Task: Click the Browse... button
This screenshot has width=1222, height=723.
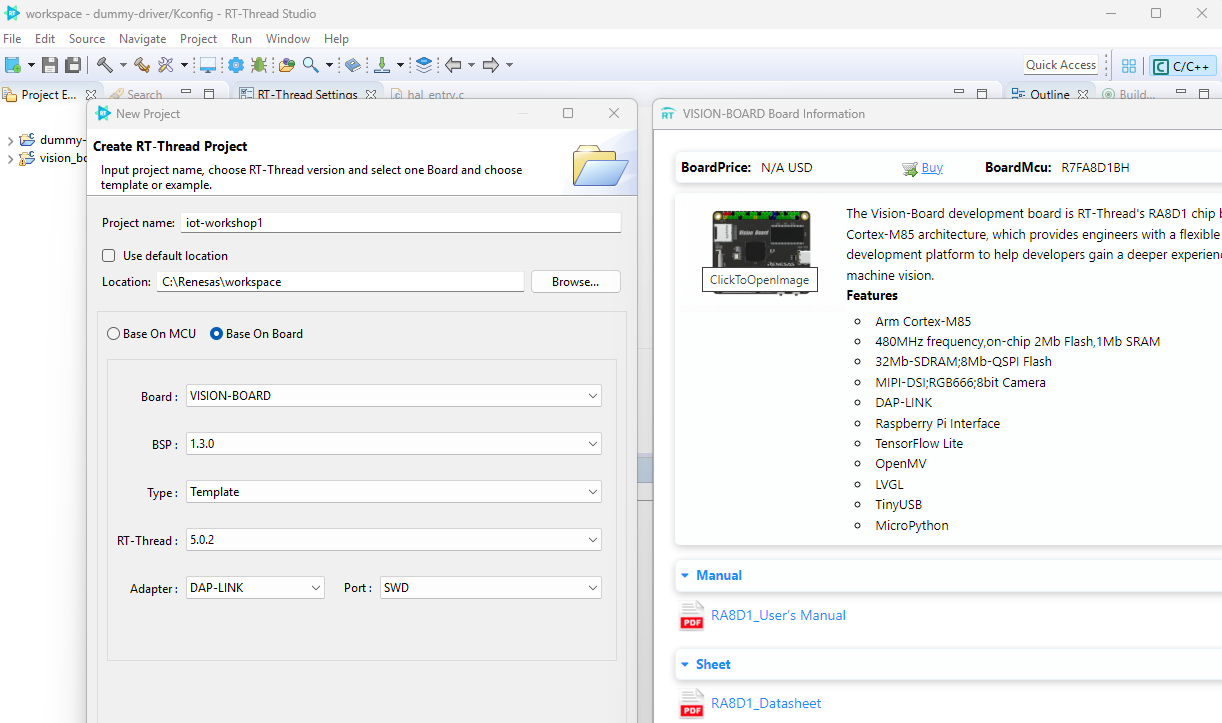Action: 575,282
